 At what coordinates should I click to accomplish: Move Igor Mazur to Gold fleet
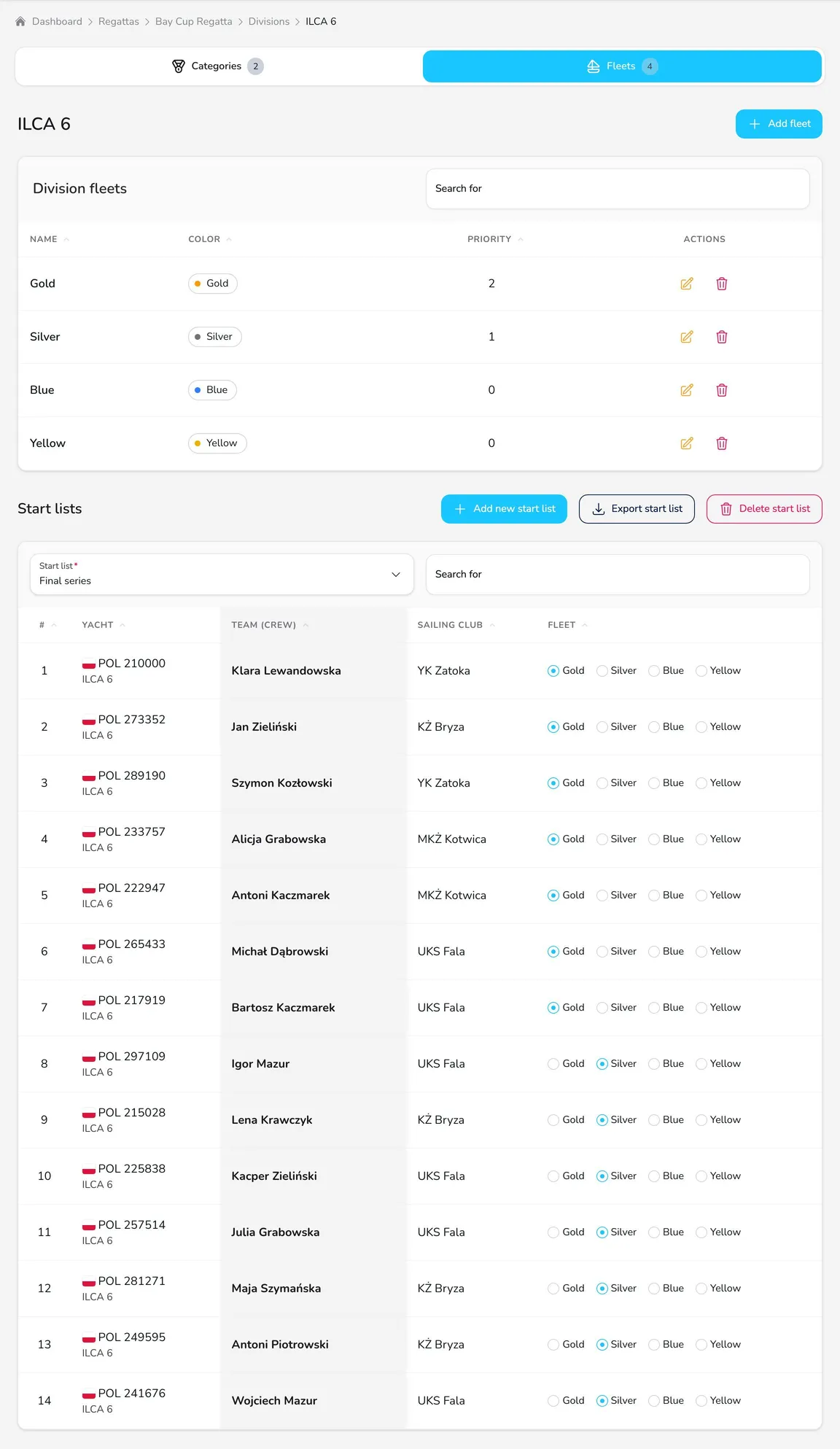click(553, 1064)
